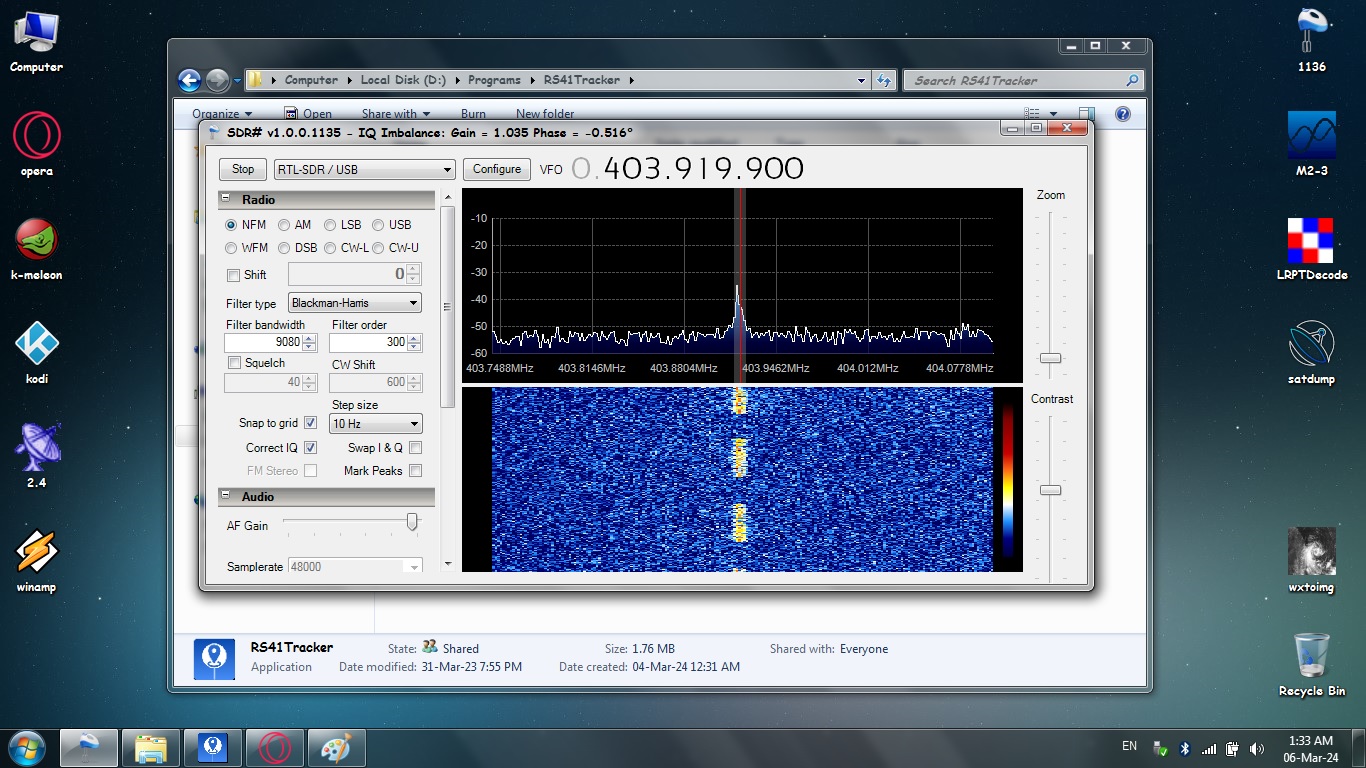Open the Computer desktop icon
Viewport: 1366px width, 768px height.
tap(36, 40)
